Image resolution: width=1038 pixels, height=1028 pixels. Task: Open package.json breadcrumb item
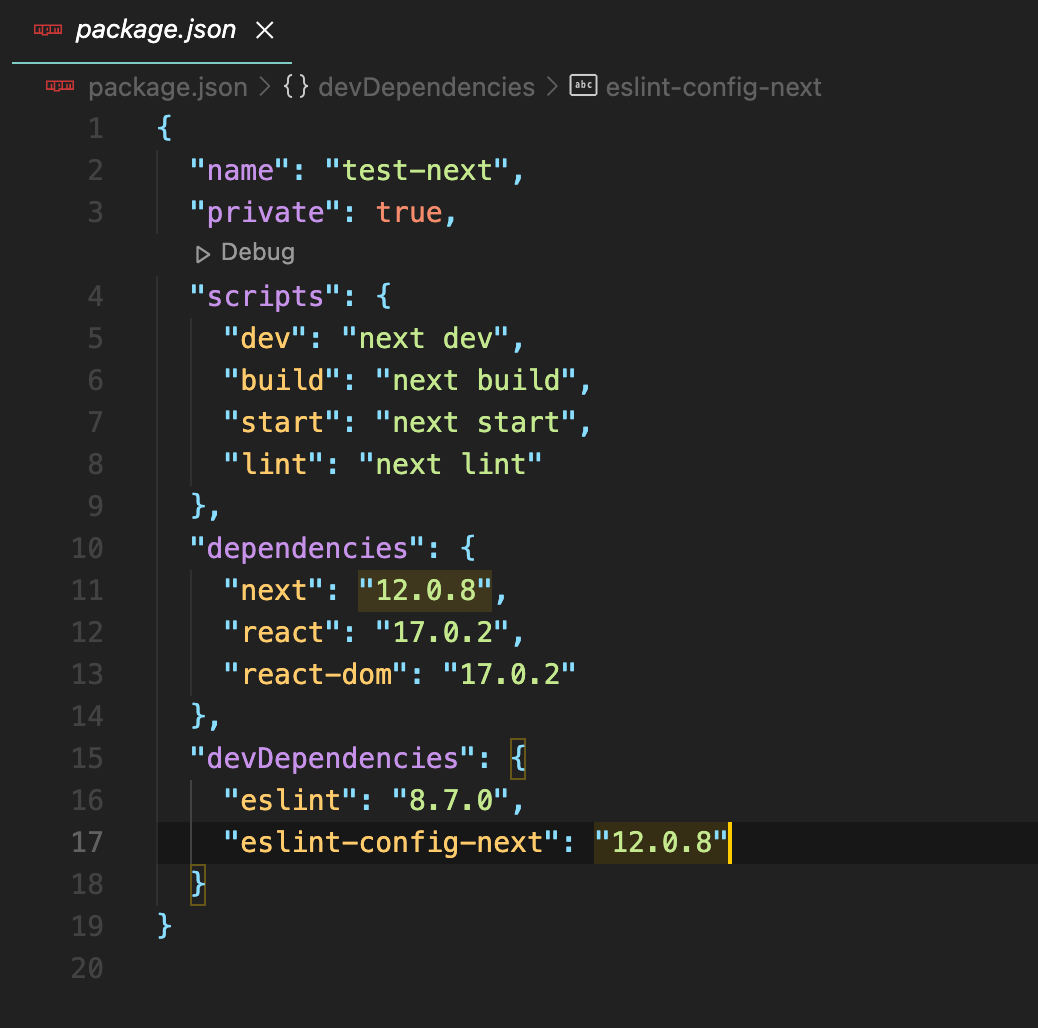(x=168, y=87)
